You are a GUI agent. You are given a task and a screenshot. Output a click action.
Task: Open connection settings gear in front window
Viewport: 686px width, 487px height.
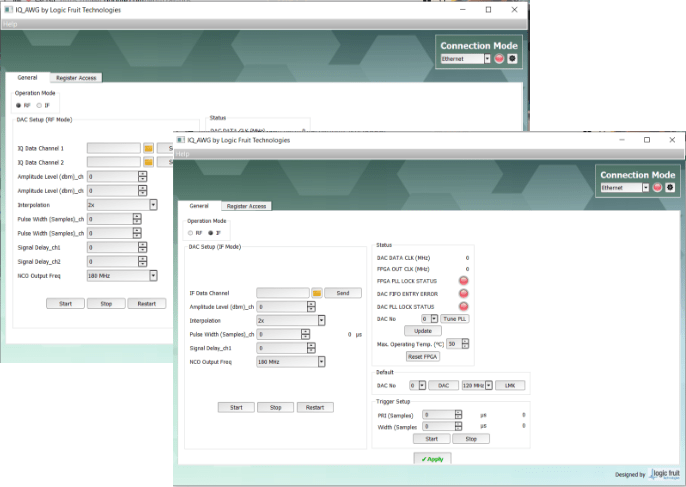pyautogui.click(x=670, y=188)
